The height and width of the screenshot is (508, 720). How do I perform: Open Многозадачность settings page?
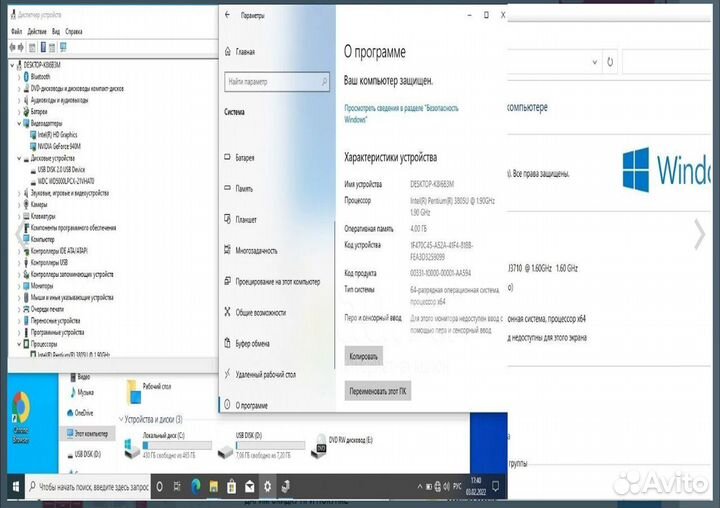251,250
